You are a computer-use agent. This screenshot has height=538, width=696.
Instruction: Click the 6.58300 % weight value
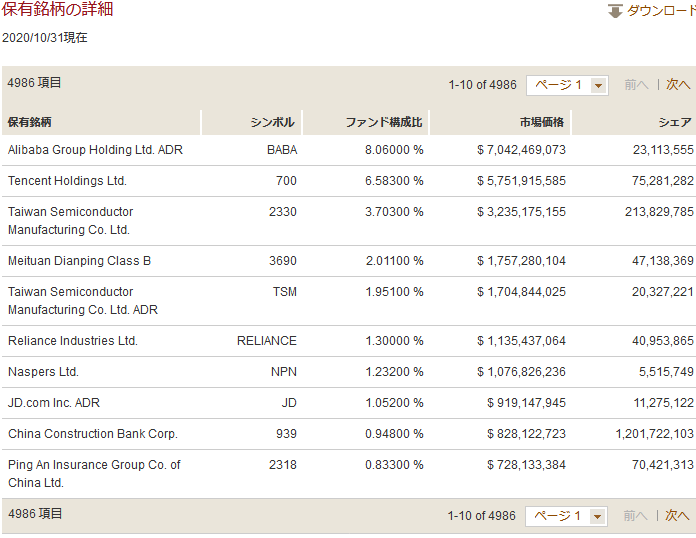coord(394,181)
